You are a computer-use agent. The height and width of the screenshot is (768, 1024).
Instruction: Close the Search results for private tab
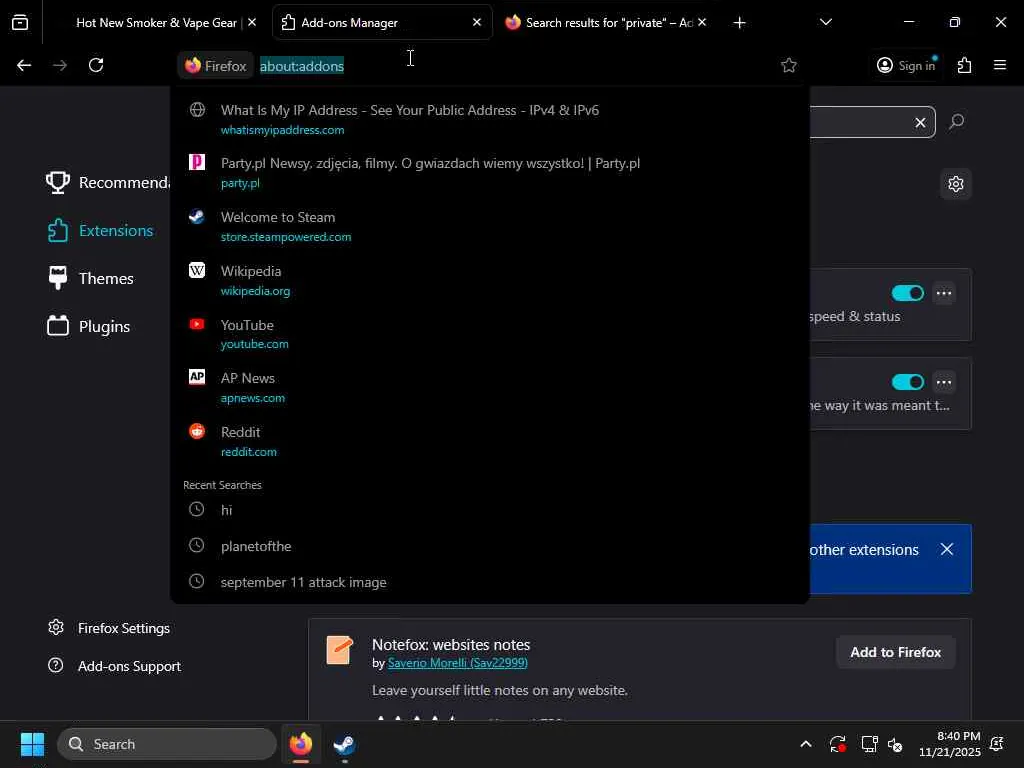pos(702,22)
